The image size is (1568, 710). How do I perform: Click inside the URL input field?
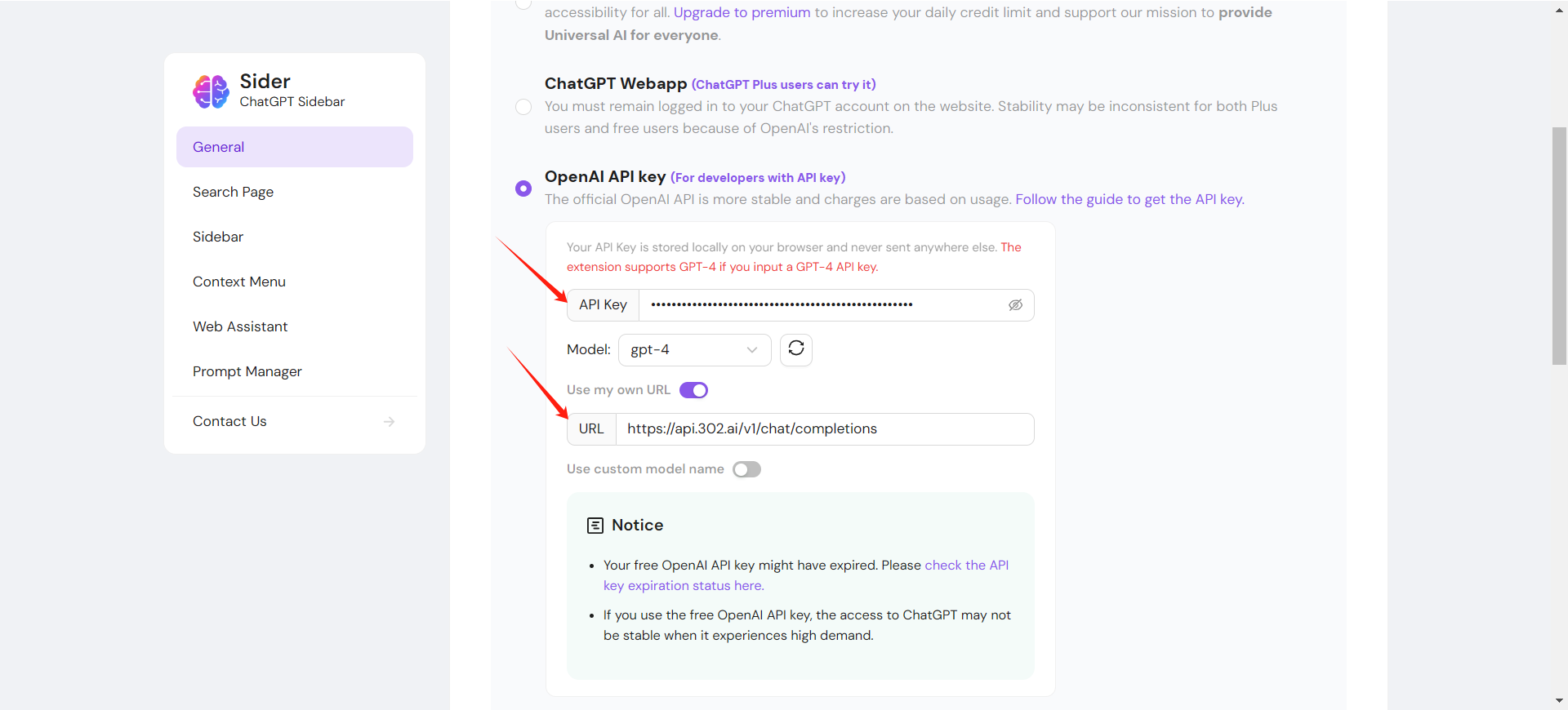(825, 428)
